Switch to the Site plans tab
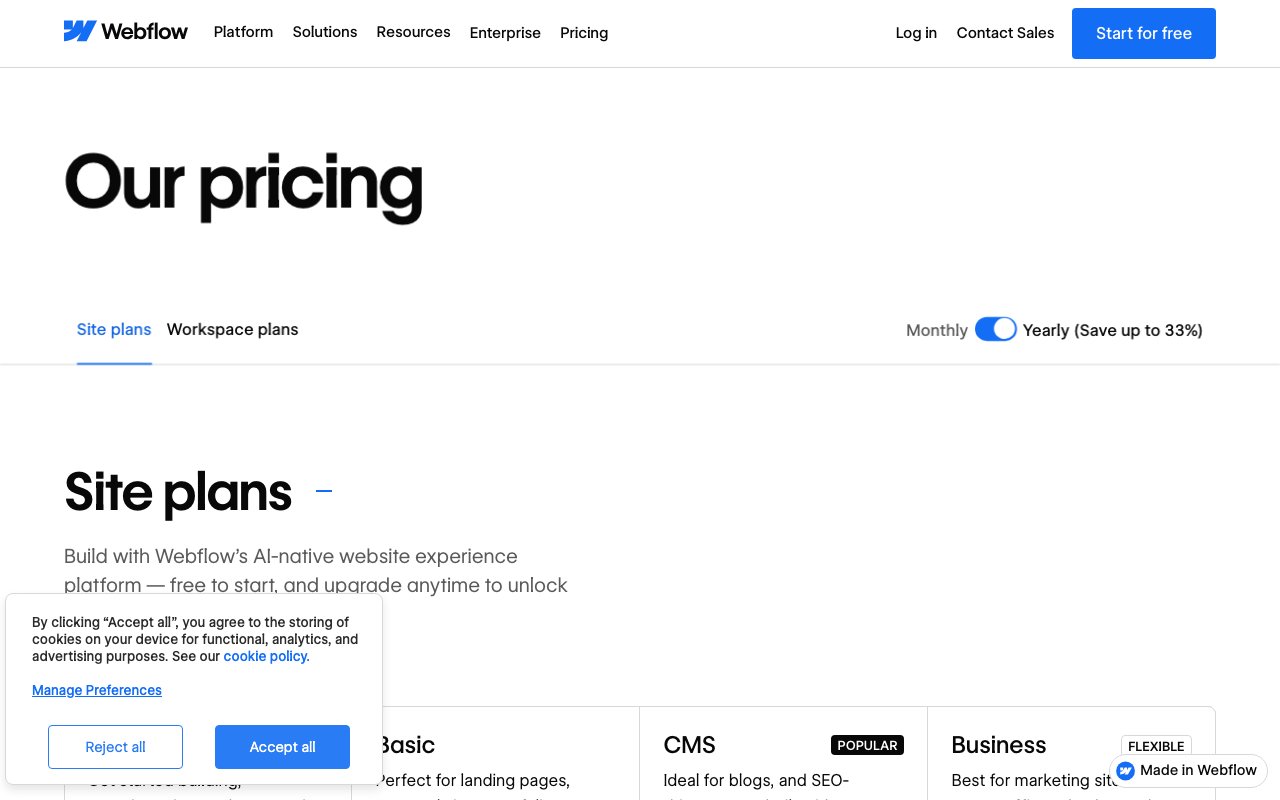This screenshot has height=800, width=1280. [114, 329]
